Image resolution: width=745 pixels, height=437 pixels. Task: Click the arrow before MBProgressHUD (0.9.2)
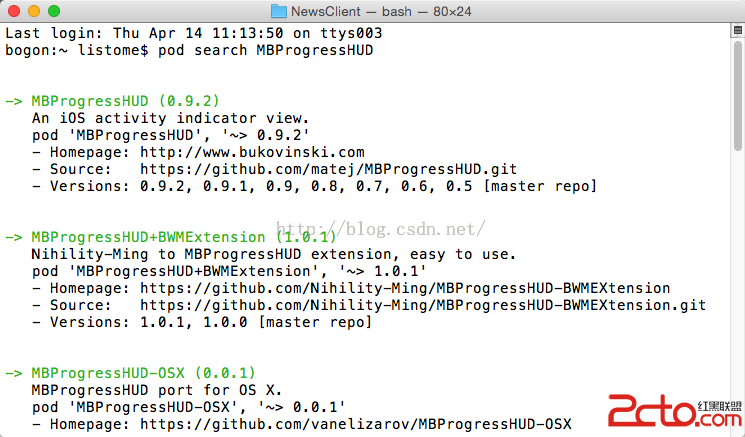coord(14,101)
